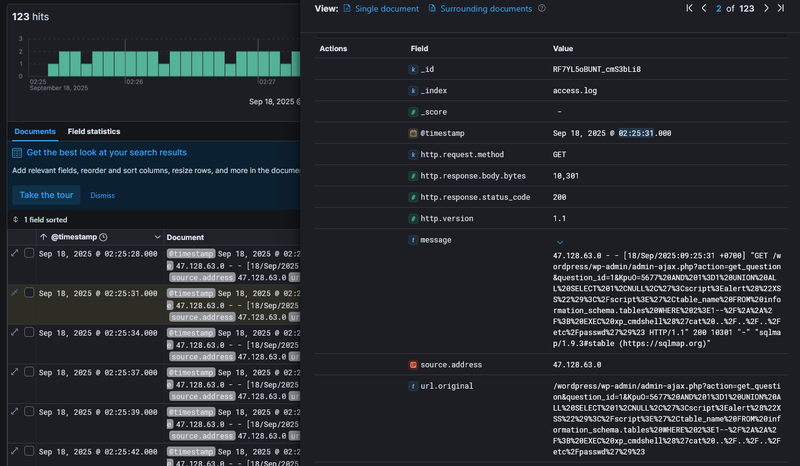Click the _score number type icon

point(413,112)
